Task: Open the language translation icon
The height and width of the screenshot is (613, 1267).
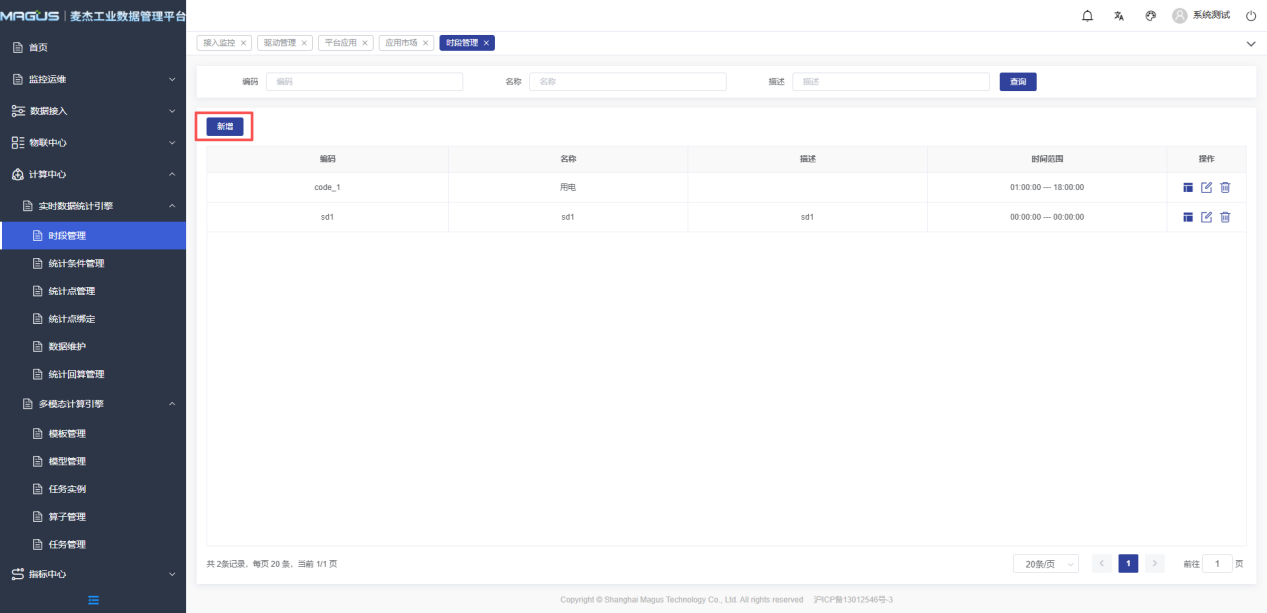Action: tap(1119, 16)
